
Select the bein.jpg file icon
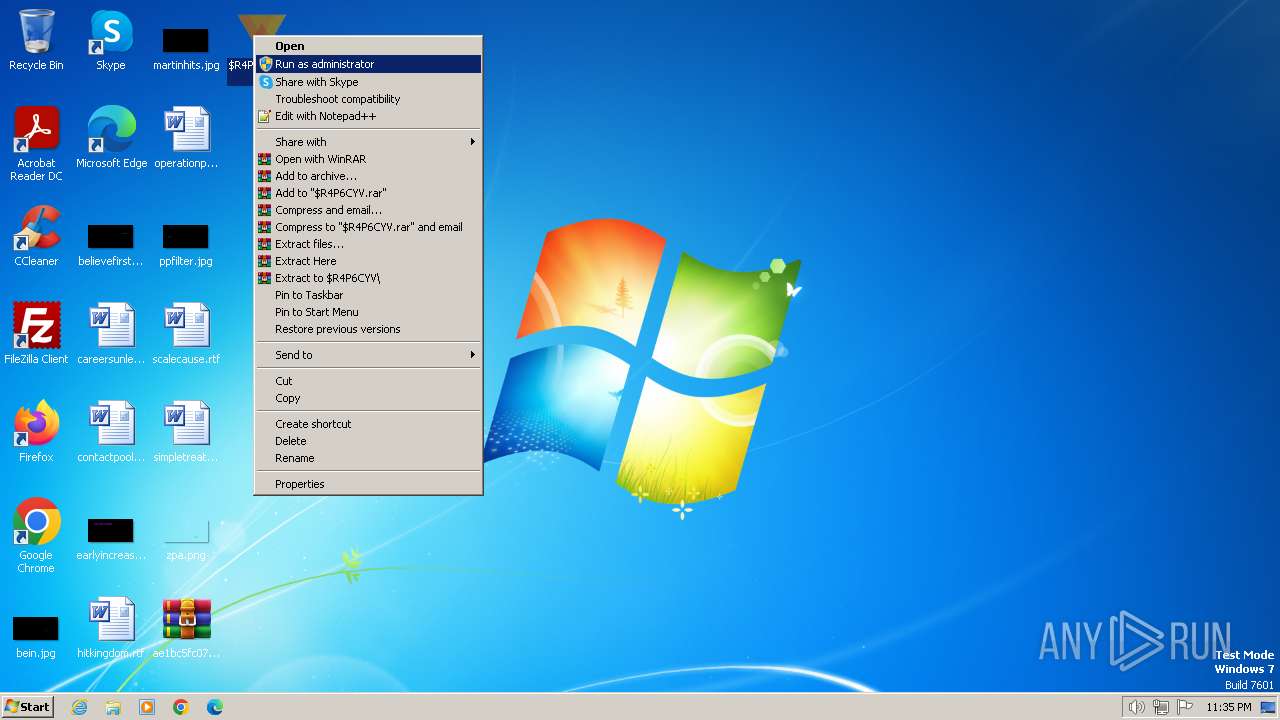coord(36,637)
